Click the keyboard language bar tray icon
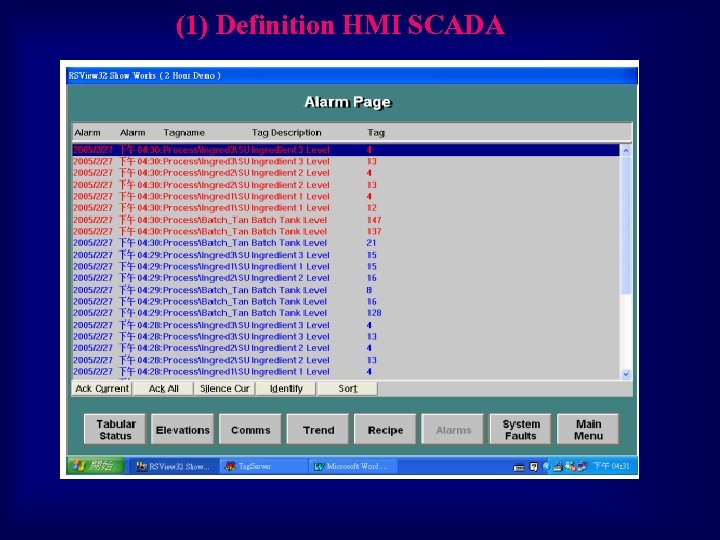 tap(519, 467)
